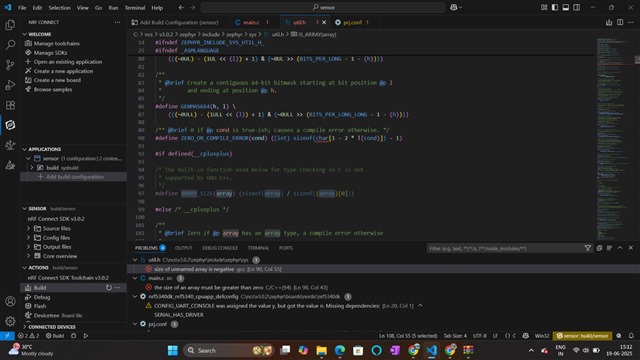Click the Devicetree action
This screenshot has width=640, height=360.
pyautogui.click(x=47, y=316)
